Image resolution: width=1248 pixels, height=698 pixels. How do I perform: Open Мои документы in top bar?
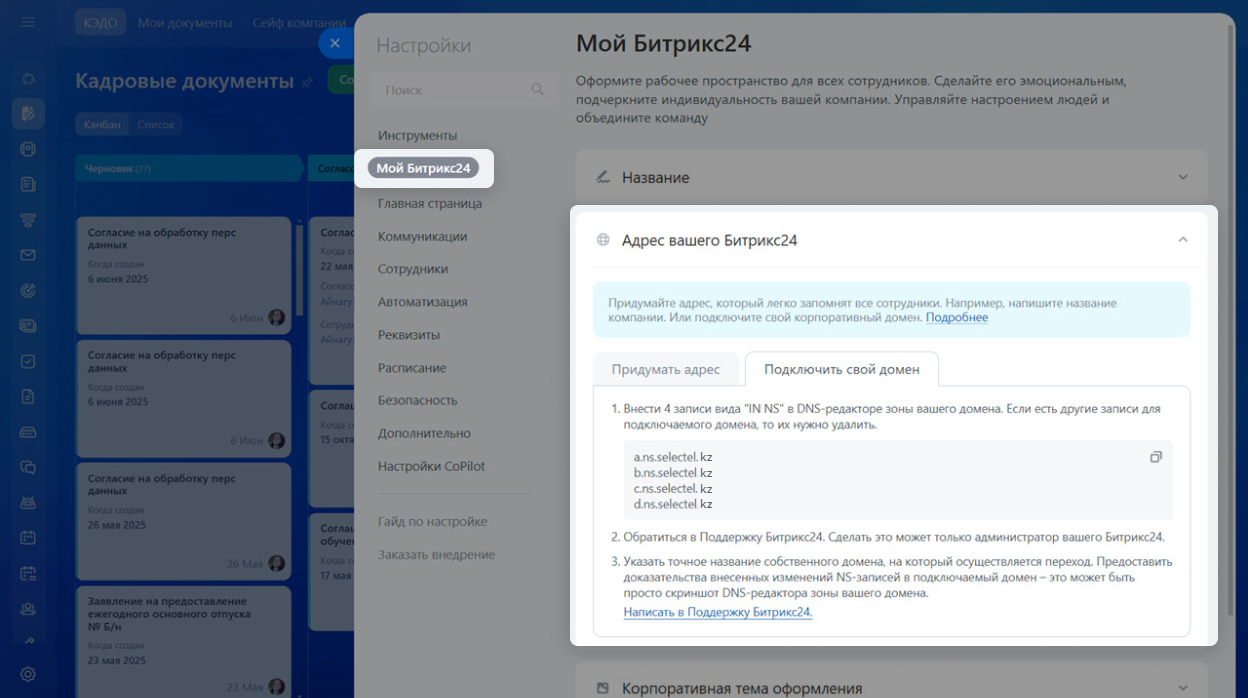(x=185, y=22)
